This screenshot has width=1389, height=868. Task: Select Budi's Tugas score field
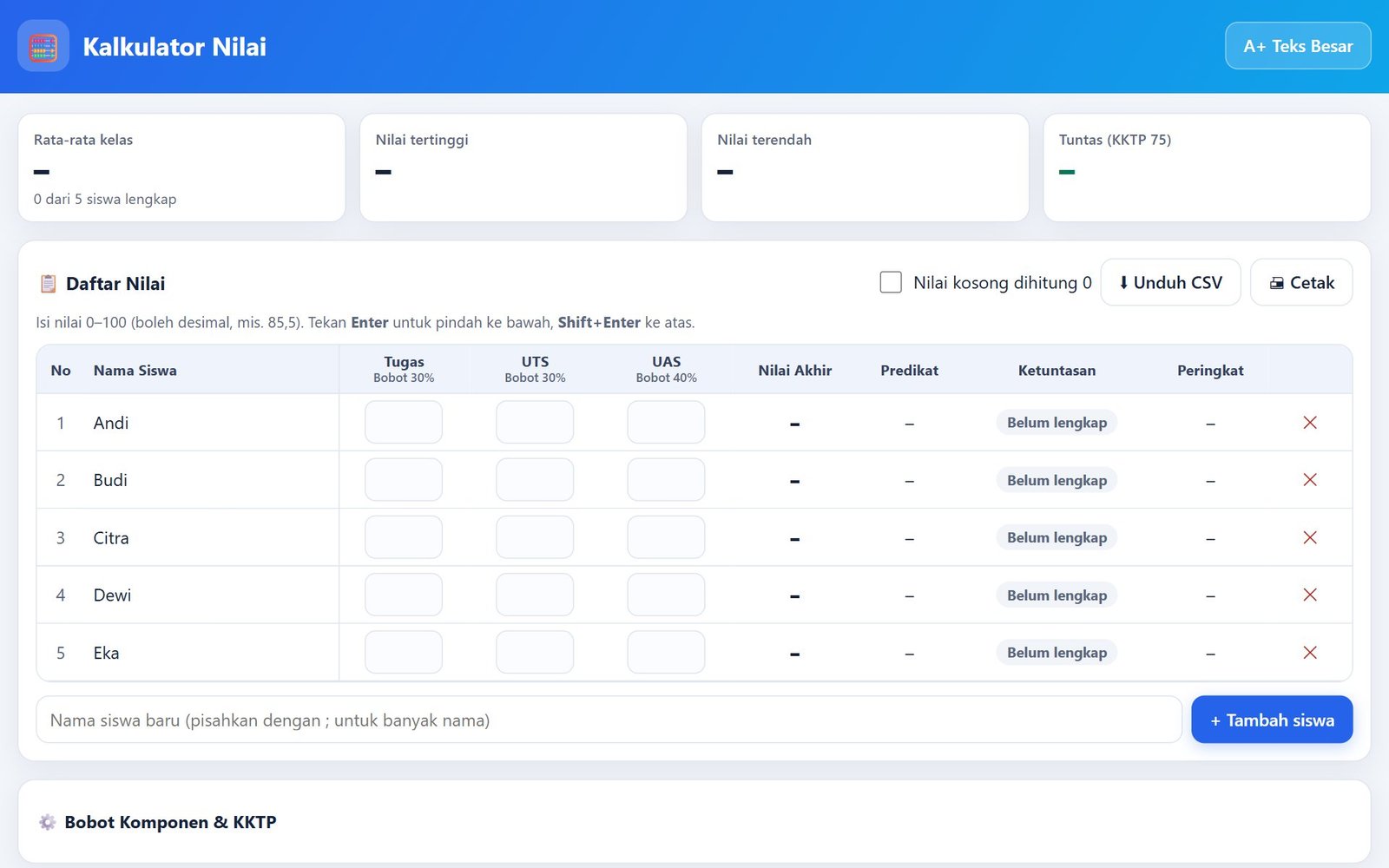[x=404, y=480]
